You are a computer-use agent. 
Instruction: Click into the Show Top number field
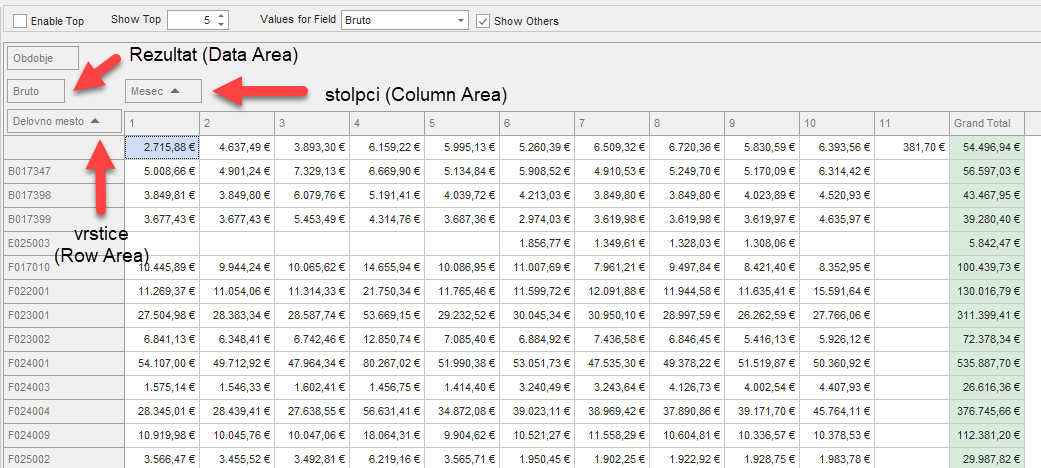click(x=191, y=21)
